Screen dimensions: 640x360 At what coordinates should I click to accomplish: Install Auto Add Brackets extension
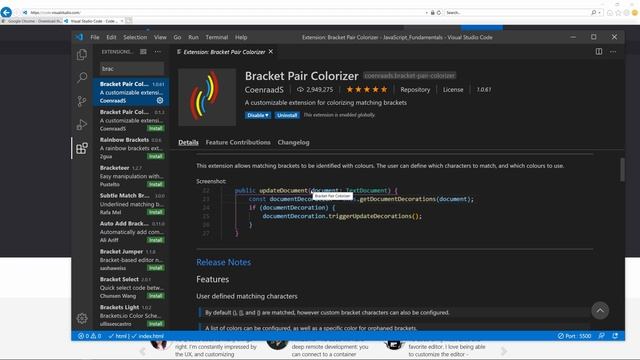[156, 240]
